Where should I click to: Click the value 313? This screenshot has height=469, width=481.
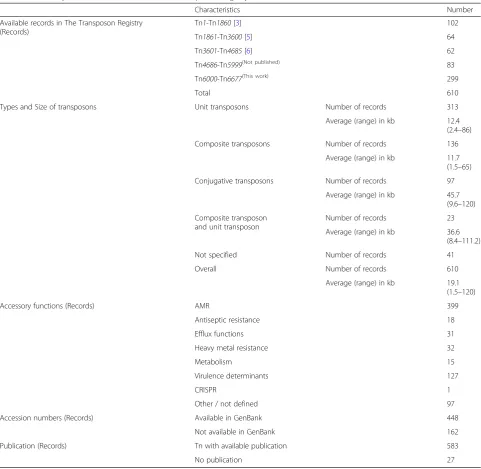pos(453,107)
